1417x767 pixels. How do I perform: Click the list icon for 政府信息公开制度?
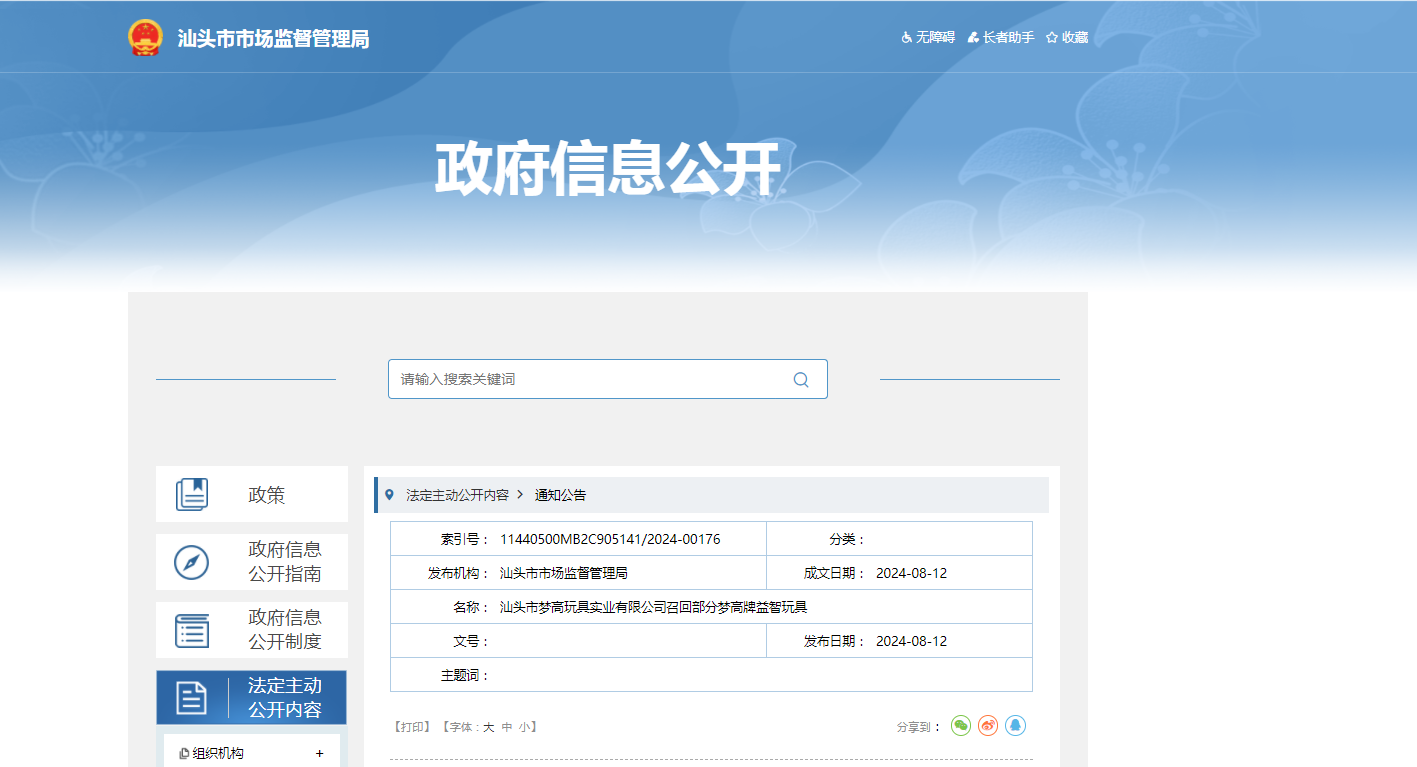(x=192, y=630)
